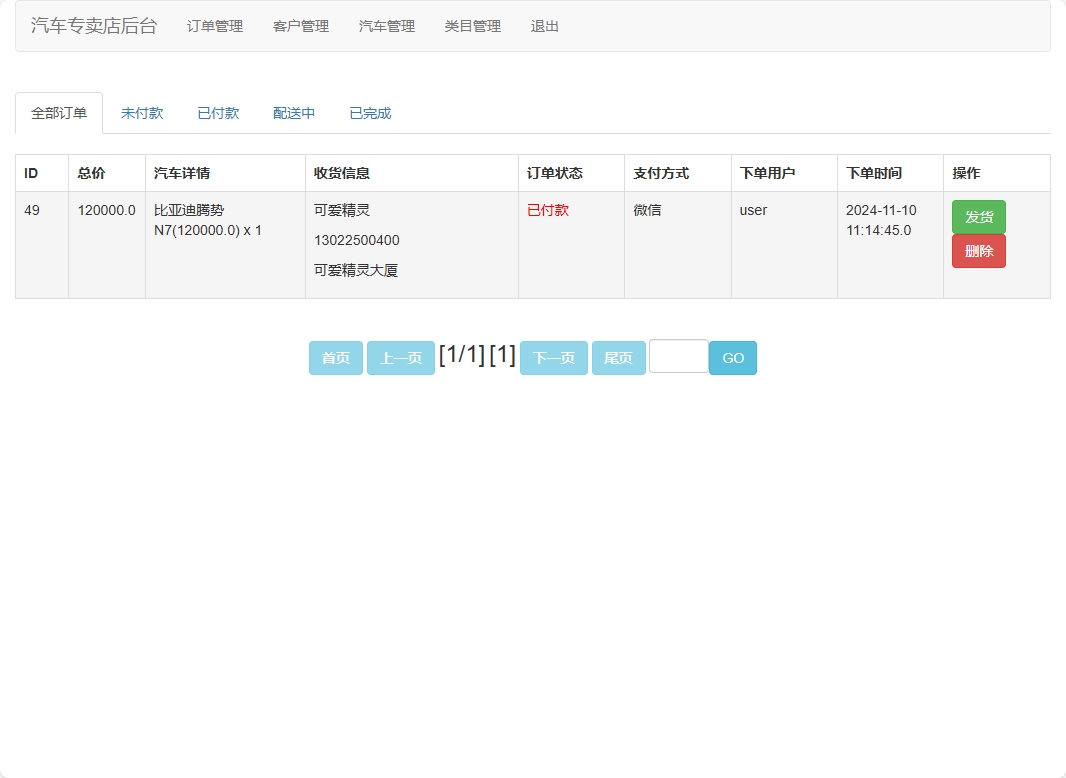The width and height of the screenshot is (1066, 778).
Task: Switch to the 未付款 tab
Action: [142, 112]
